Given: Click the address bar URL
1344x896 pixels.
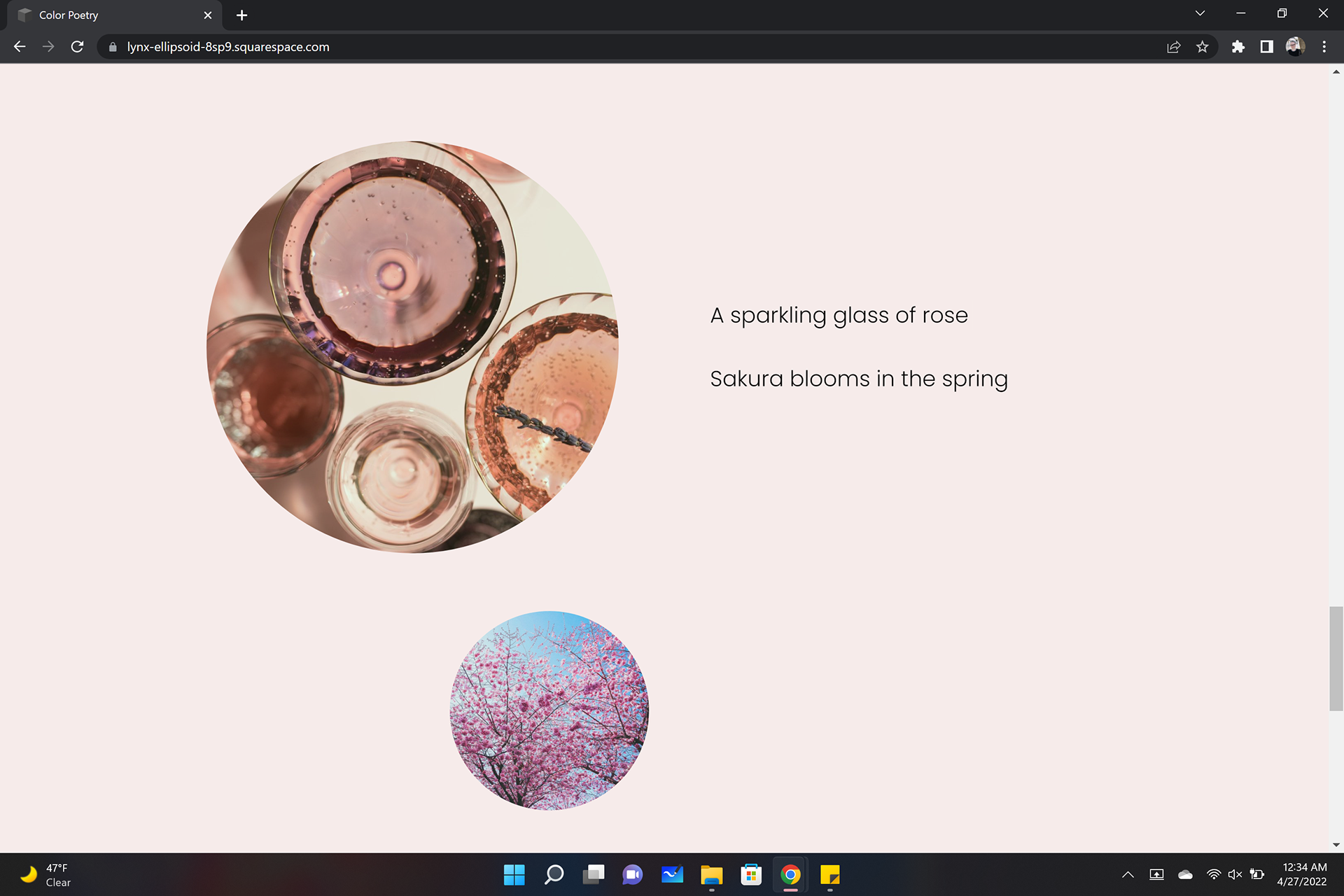Looking at the screenshot, I should 228,47.
